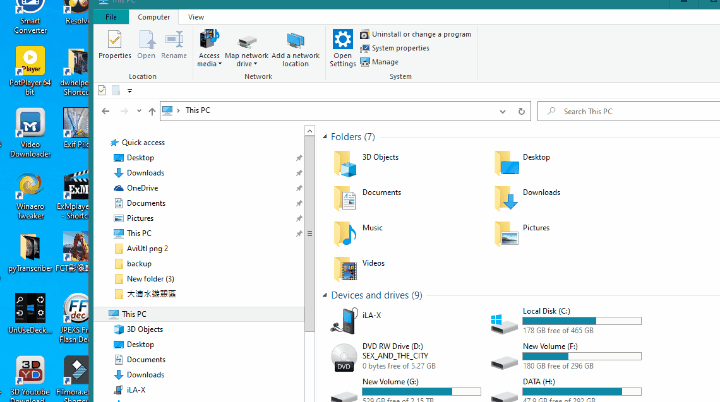Image resolution: width=720 pixels, height=402 pixels.
Task: Click the Manage button in System group
Action: [x=384, y=62]
